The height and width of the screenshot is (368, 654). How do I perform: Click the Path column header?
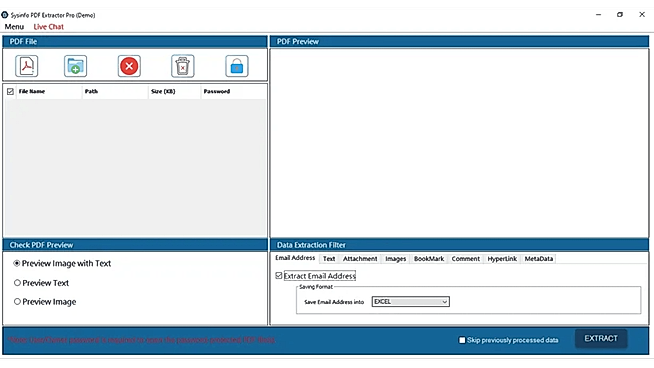[x=115, y=91]
